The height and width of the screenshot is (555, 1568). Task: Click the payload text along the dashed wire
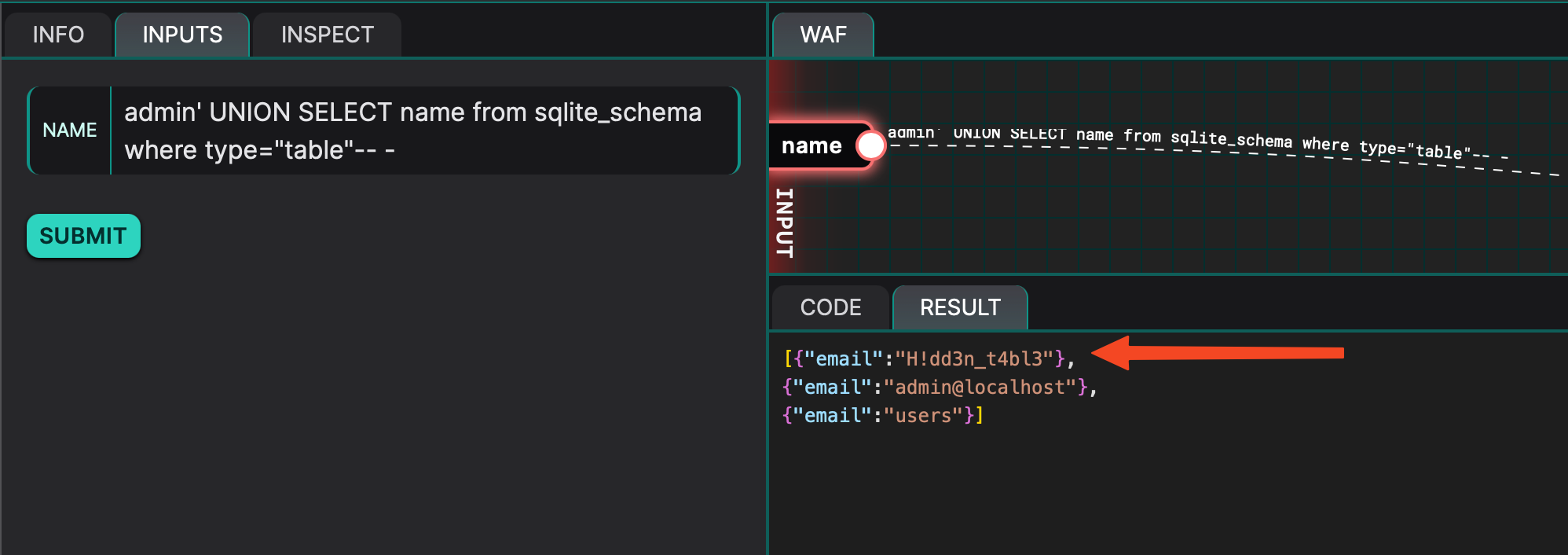1194,139
